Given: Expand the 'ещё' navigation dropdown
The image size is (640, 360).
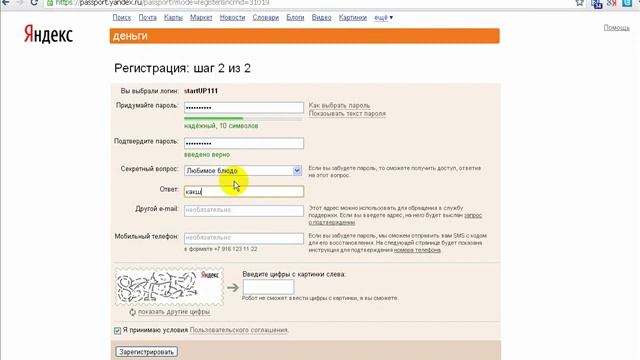Looking at the screenshot, I should [x=383, y=18].
